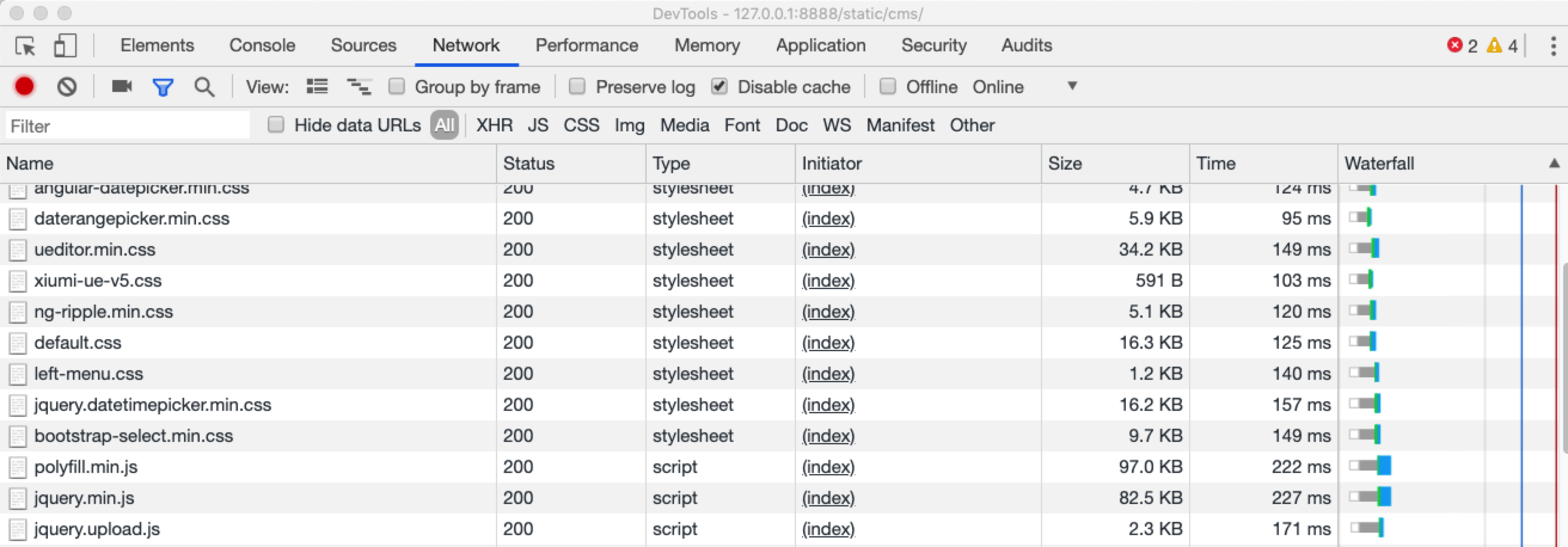Open initiator link for polyfill.min.js
This screenshot has width=1568, height=547.
click(x=828, y=467)
